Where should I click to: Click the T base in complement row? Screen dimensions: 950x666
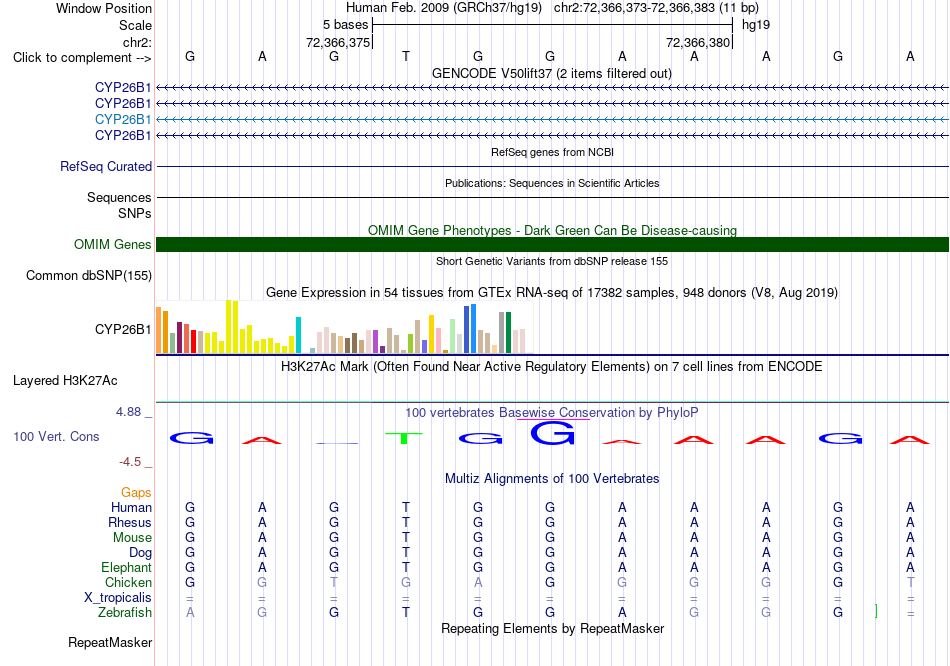(406, 56)
